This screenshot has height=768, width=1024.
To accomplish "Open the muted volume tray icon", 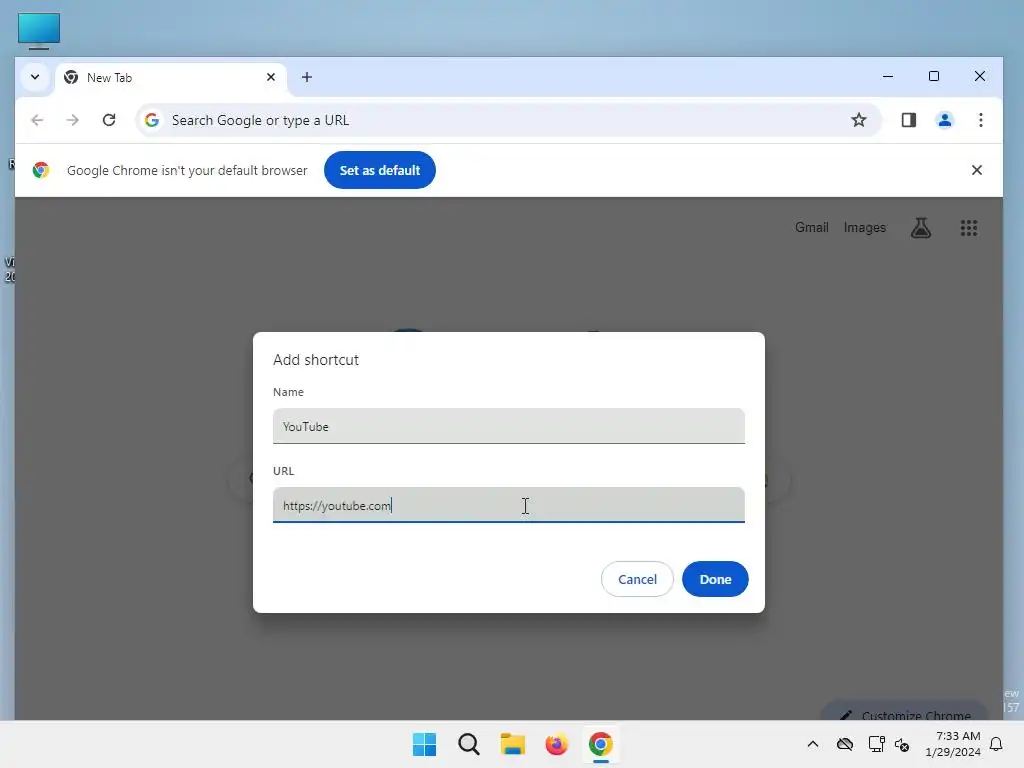I will pyautogui.click(x=902, y=744).
